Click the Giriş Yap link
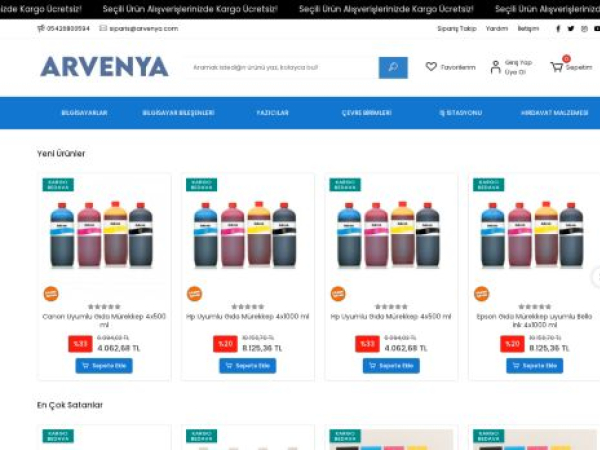 518,62
